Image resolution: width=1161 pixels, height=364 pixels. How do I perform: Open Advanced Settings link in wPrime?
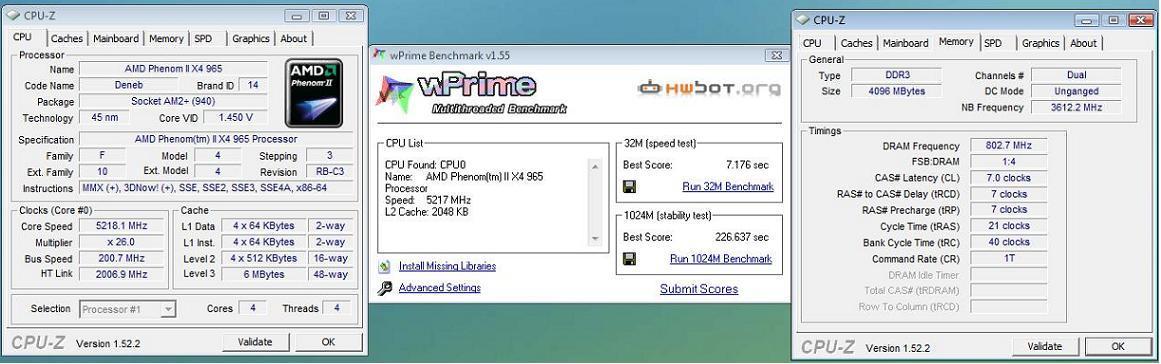coord(440,287)
